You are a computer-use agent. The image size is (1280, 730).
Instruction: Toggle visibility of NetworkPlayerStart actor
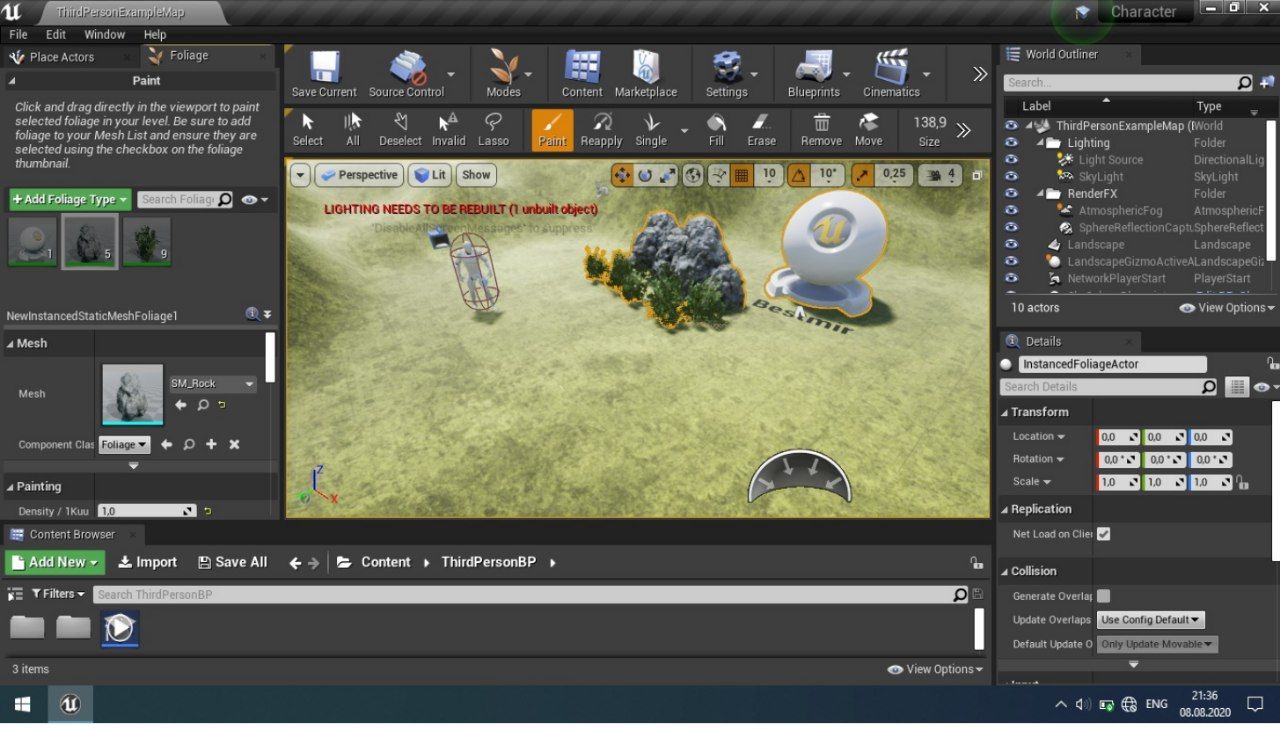(1011, 278)
